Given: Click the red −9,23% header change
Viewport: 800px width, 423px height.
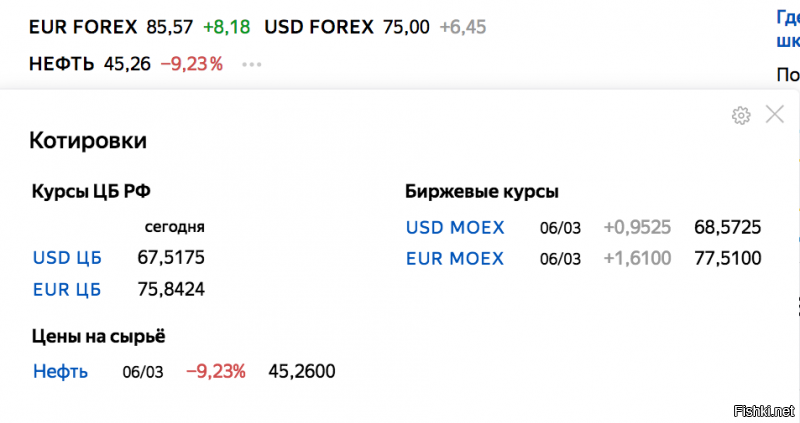Looking at the screenshot, I should pos(192,64).
